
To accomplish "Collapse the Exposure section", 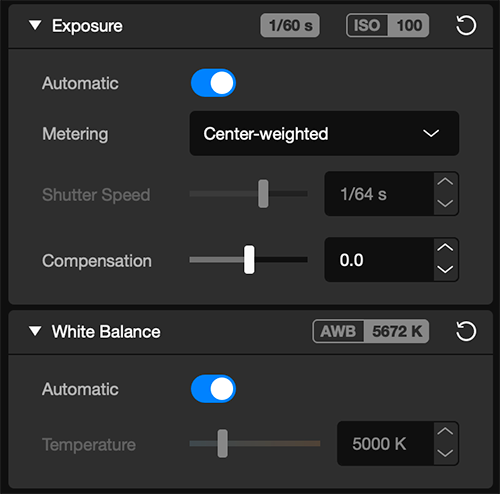I will click(35, 25).
